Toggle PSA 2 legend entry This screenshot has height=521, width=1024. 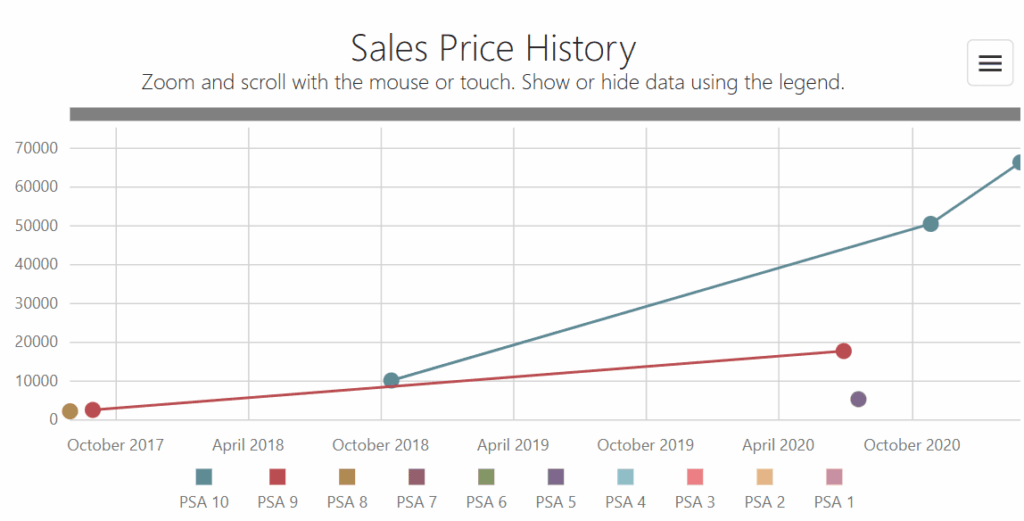pyautogui.click(x=764, y=477)
